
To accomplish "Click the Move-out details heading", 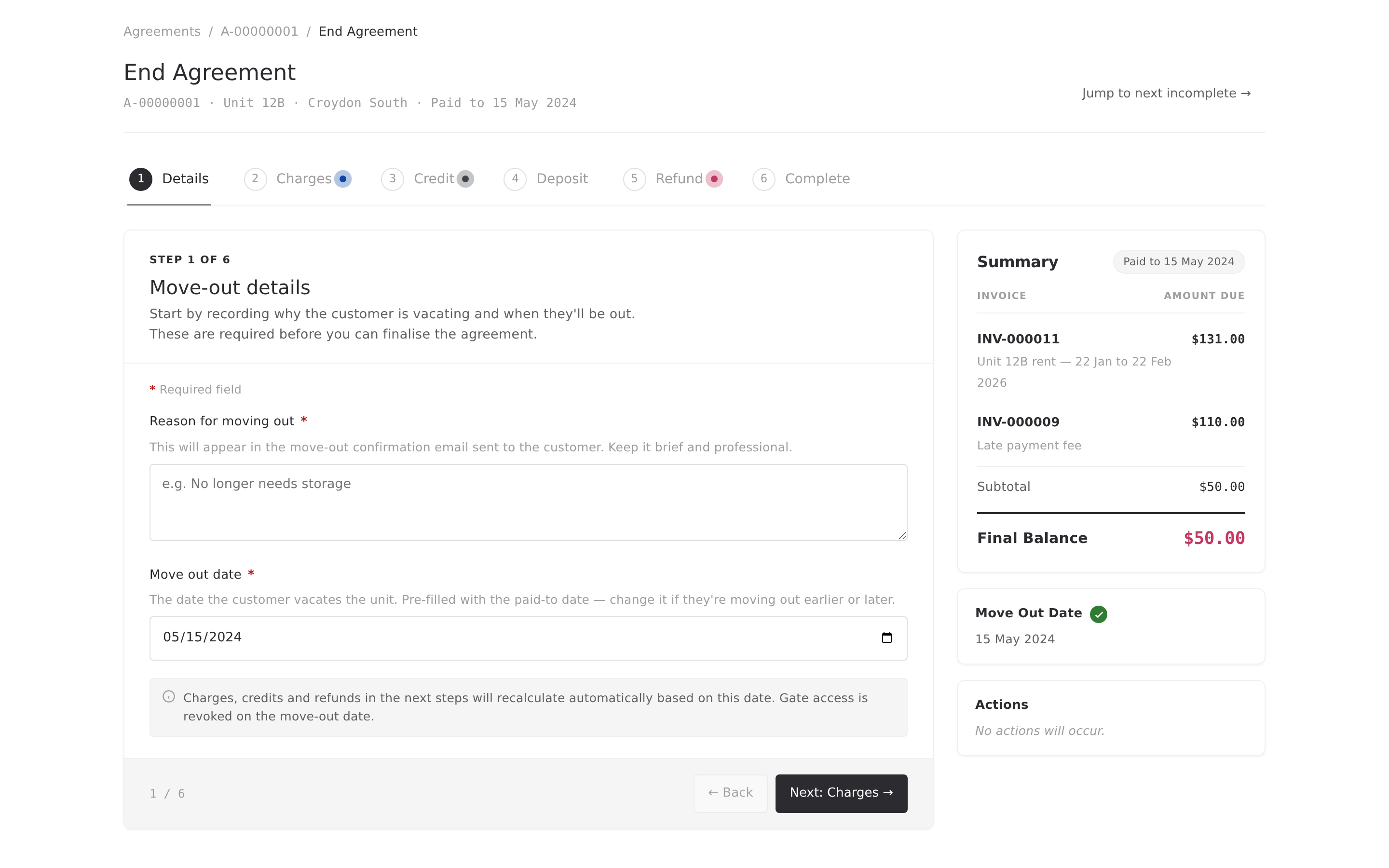I will (x=230, y=287).
